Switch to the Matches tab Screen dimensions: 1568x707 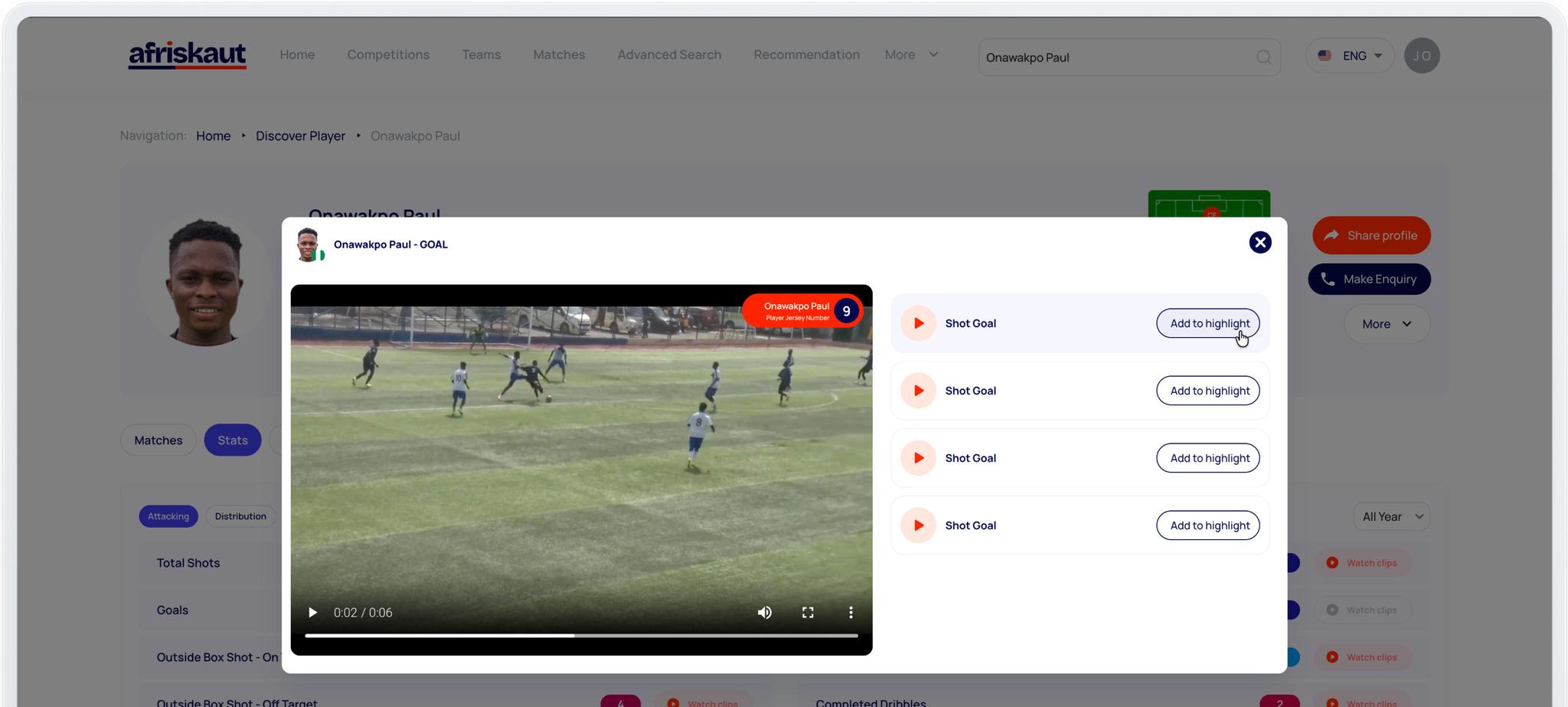click(158, 440)
